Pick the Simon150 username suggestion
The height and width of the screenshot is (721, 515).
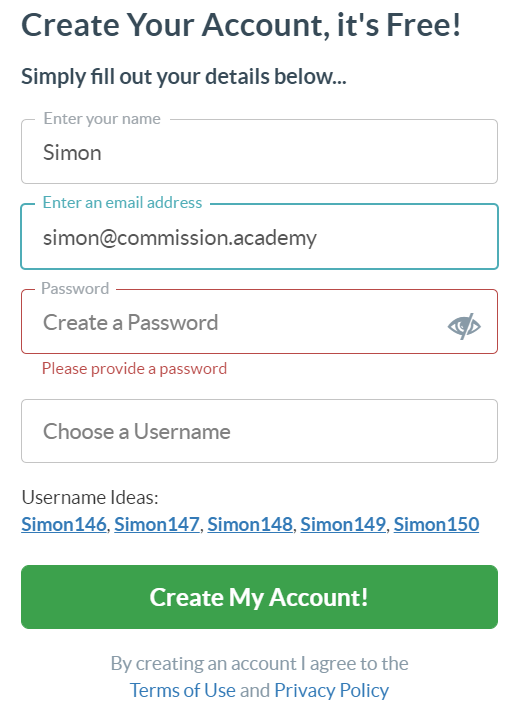point(436,524)
